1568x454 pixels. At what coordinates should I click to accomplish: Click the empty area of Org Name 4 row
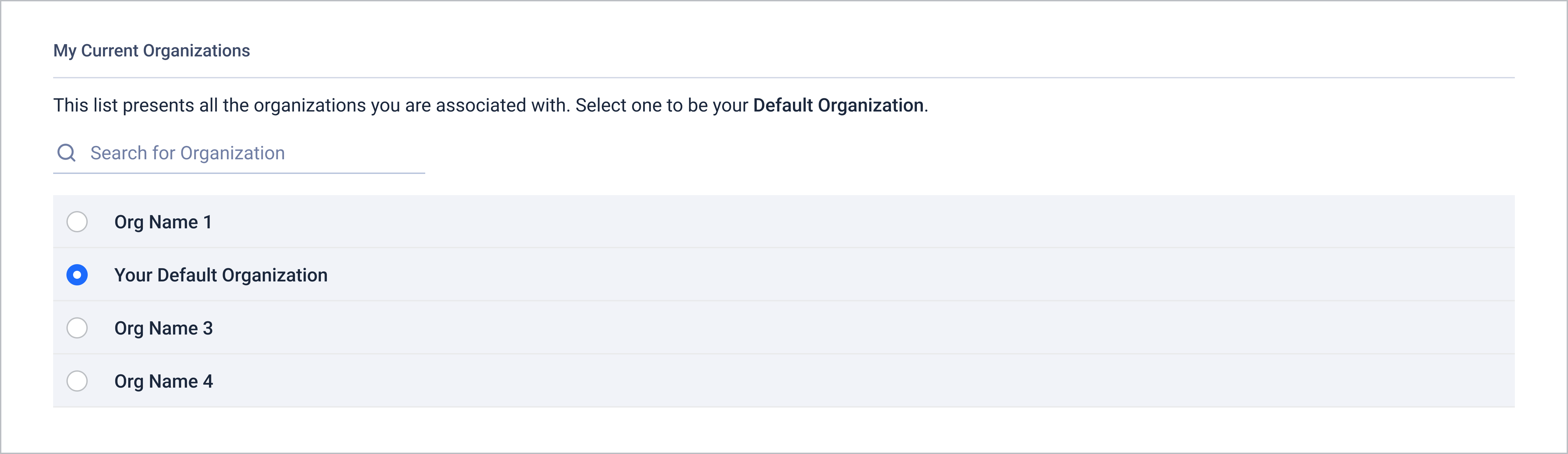click(x=852, y=381)
